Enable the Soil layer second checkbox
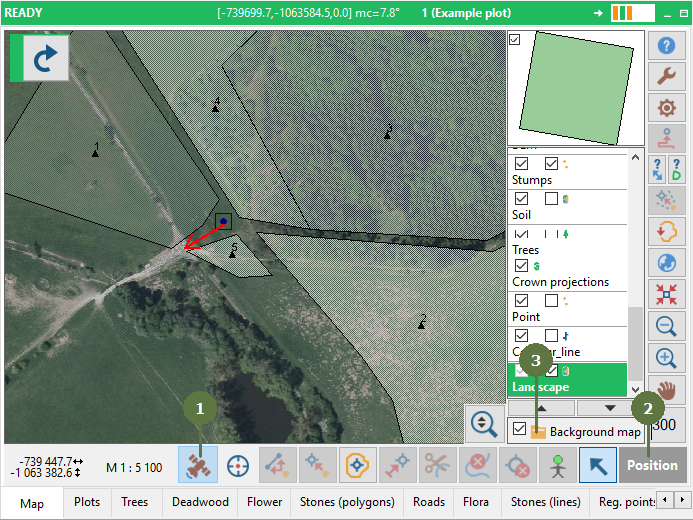The height and width of the screenshot is (520, 693). [x=551, y=199]
